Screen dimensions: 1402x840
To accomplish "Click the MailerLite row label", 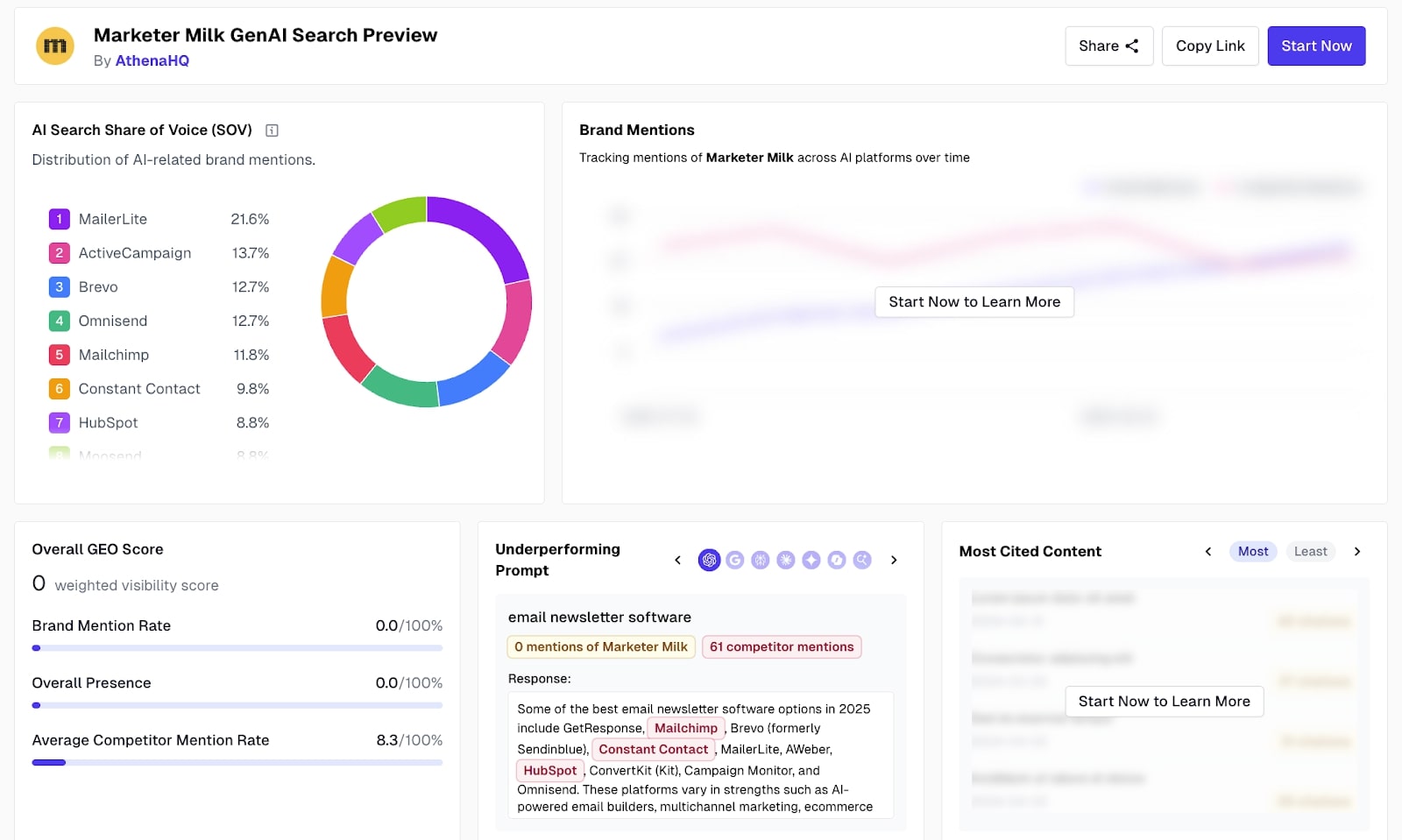I will pyautogui.click(x=113, y=219).
